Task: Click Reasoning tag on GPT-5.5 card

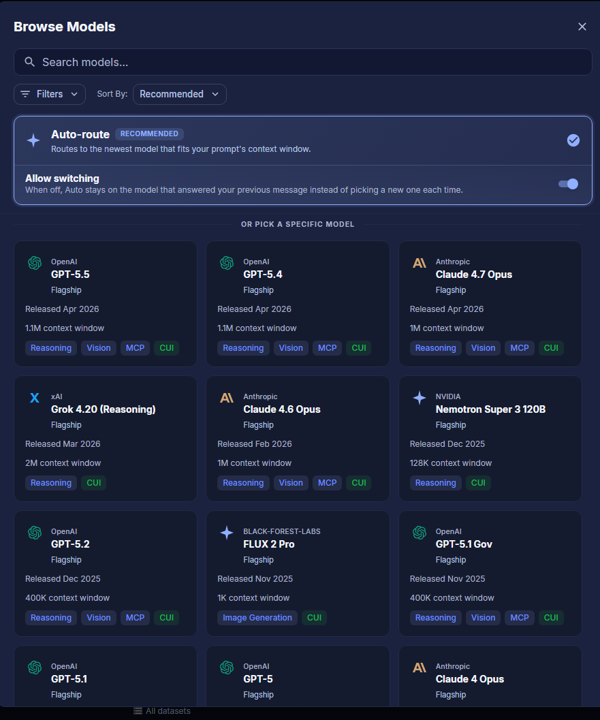Action: (51, 348)
